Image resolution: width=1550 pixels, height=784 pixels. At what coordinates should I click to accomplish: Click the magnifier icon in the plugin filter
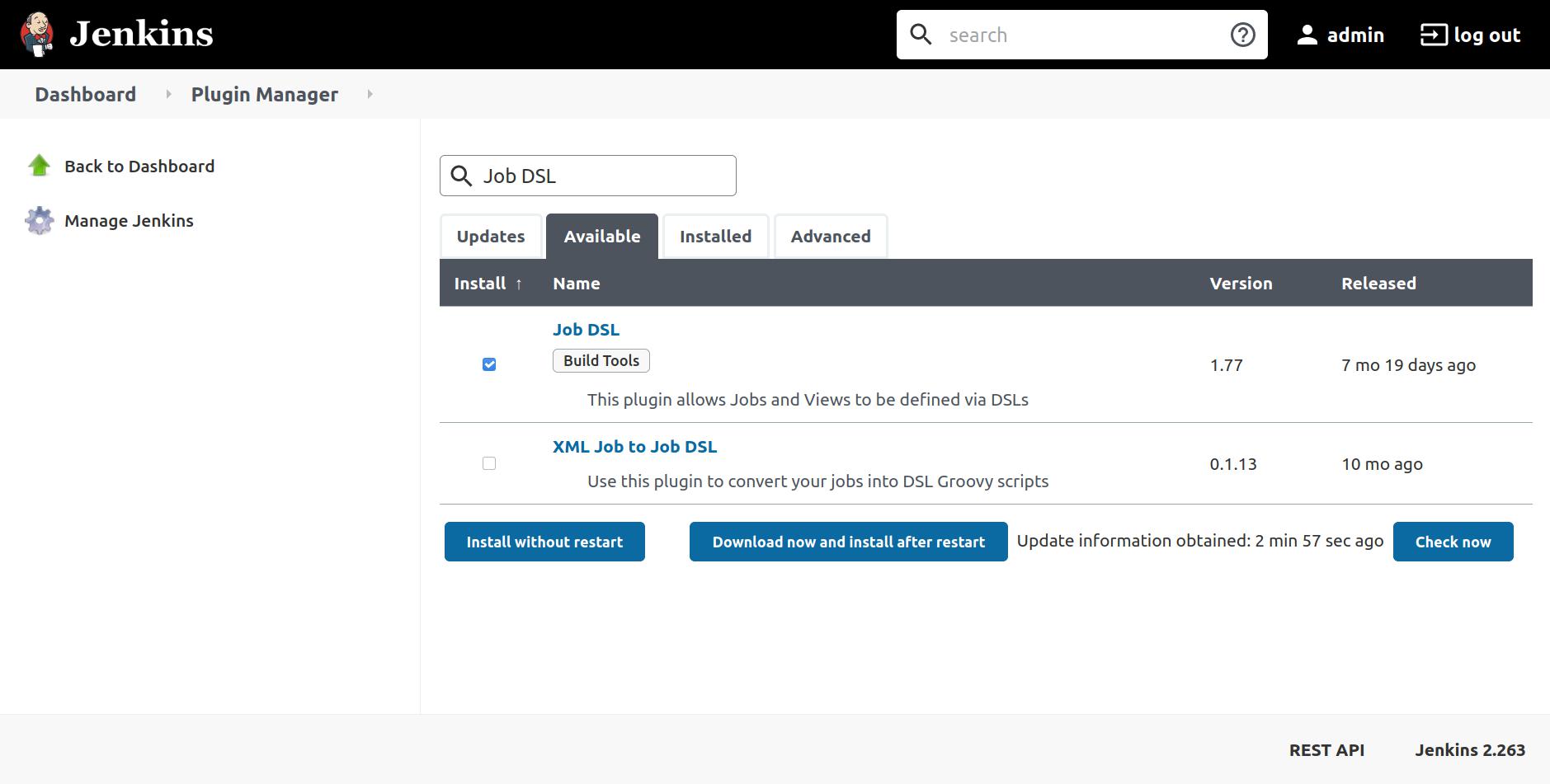click(462, 176)
